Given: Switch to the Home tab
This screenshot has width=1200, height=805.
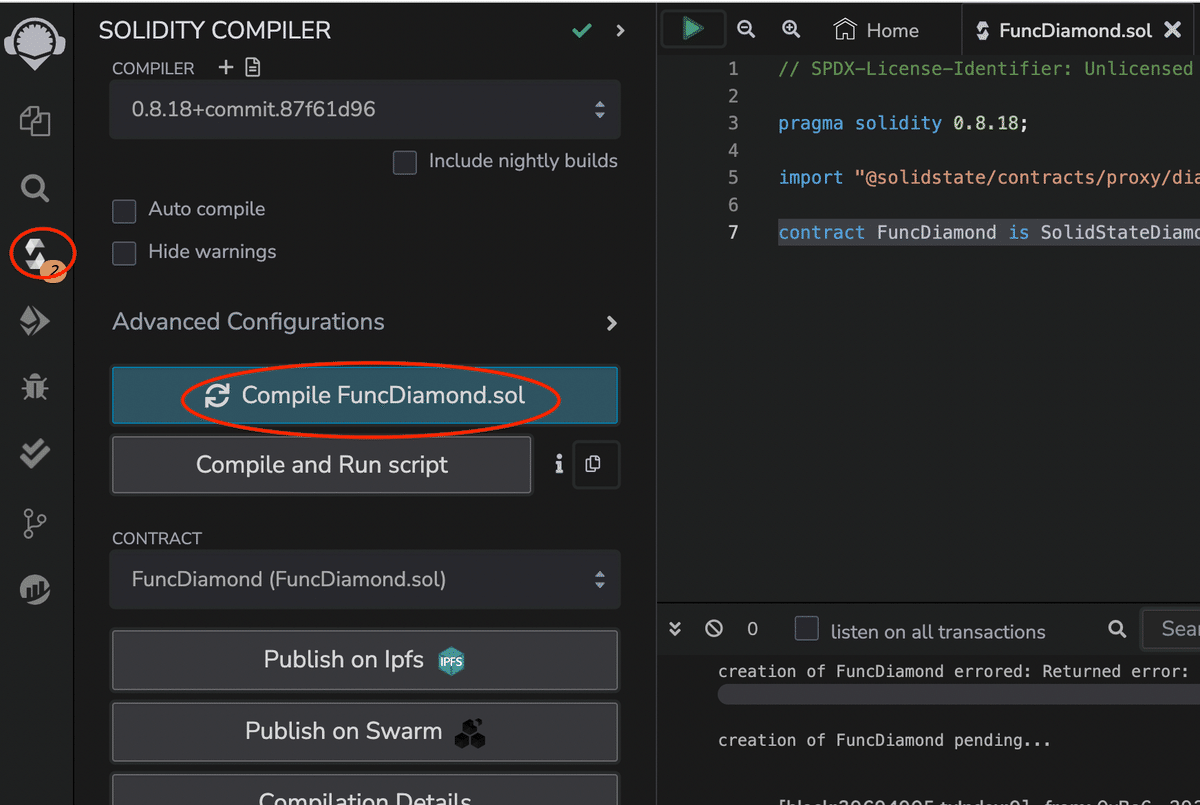Looking at the screenshot, I should (877, 30).
